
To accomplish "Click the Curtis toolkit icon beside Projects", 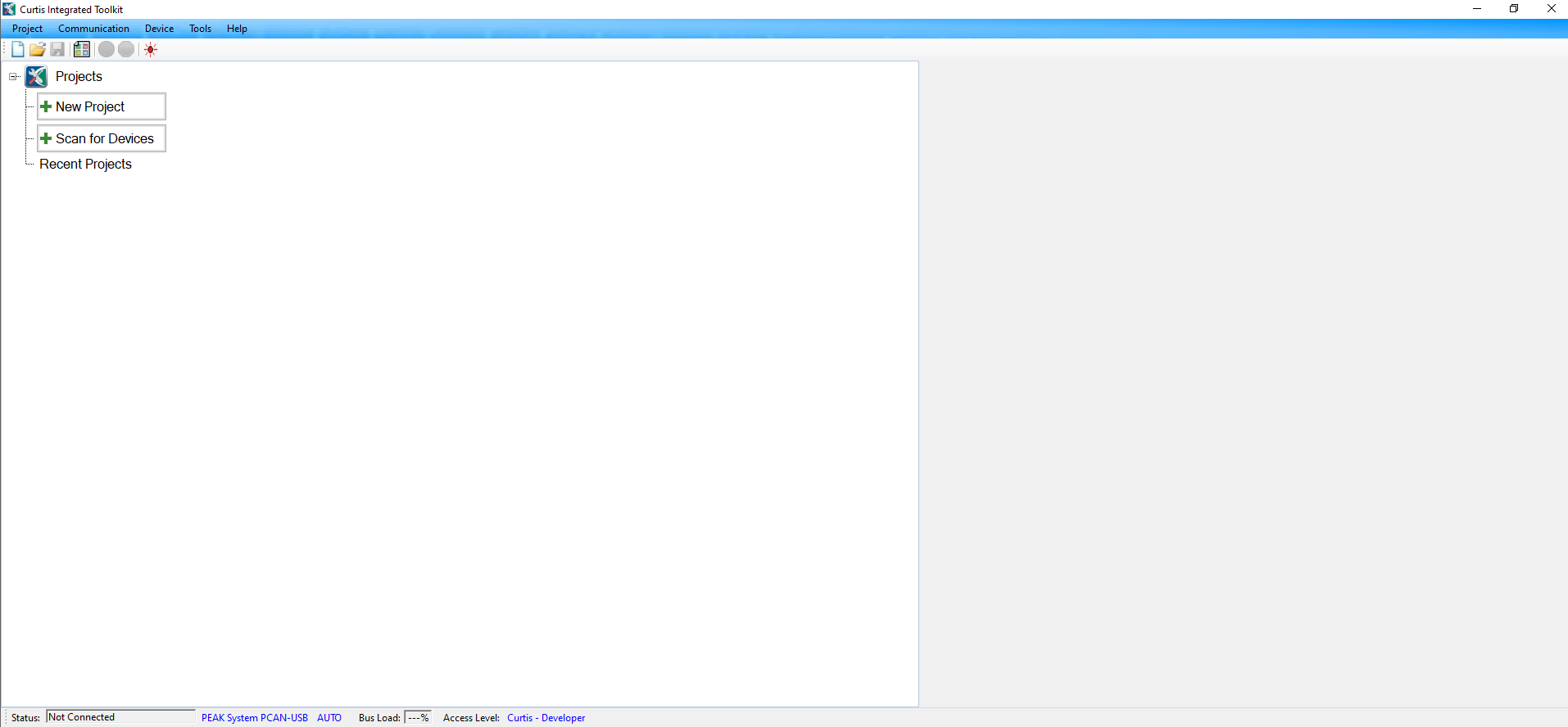I will [x=37, y=76].
